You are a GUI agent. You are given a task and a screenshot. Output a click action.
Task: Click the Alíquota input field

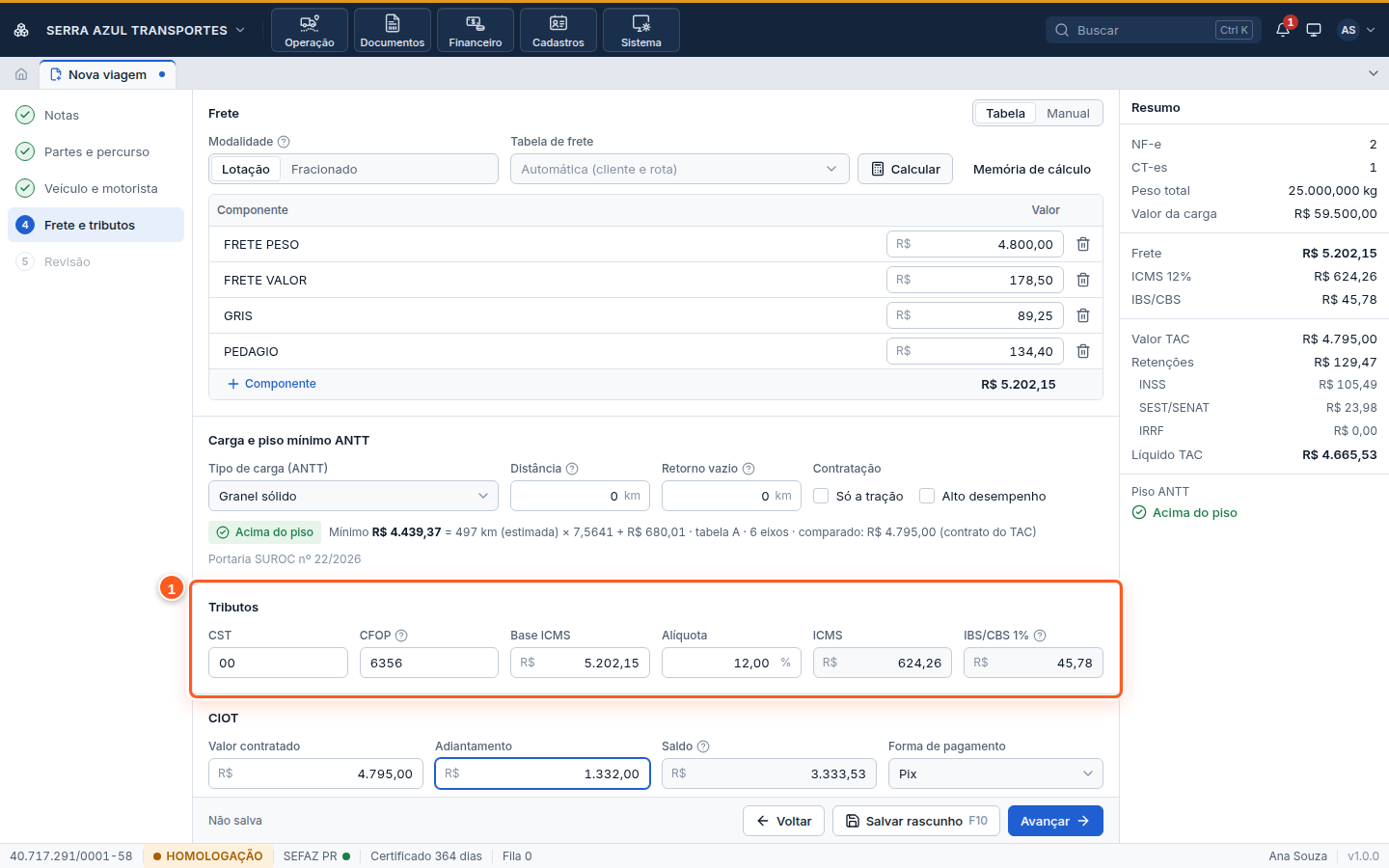pyautogui.click(x=731, y=663)
